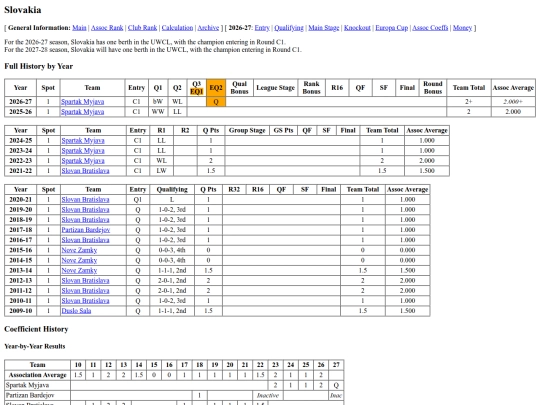Select the 0-0-3, 4th qualifying result for 2015-16

click(172, 250)
